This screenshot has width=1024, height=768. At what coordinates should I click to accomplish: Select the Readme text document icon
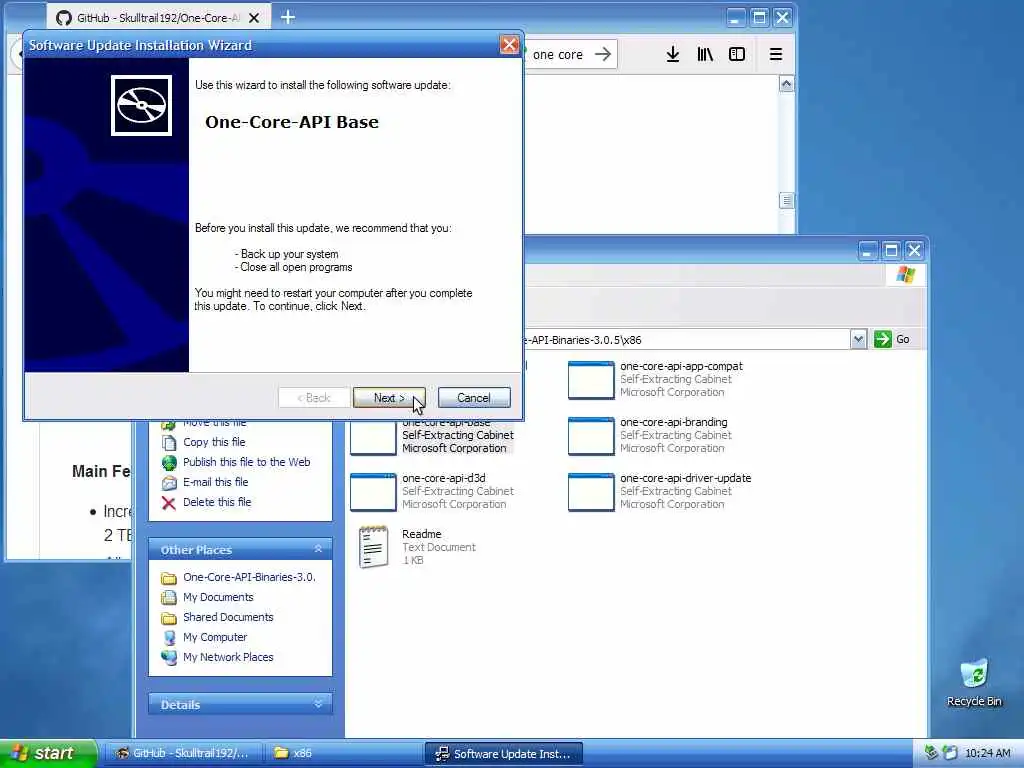click(373, 547)
